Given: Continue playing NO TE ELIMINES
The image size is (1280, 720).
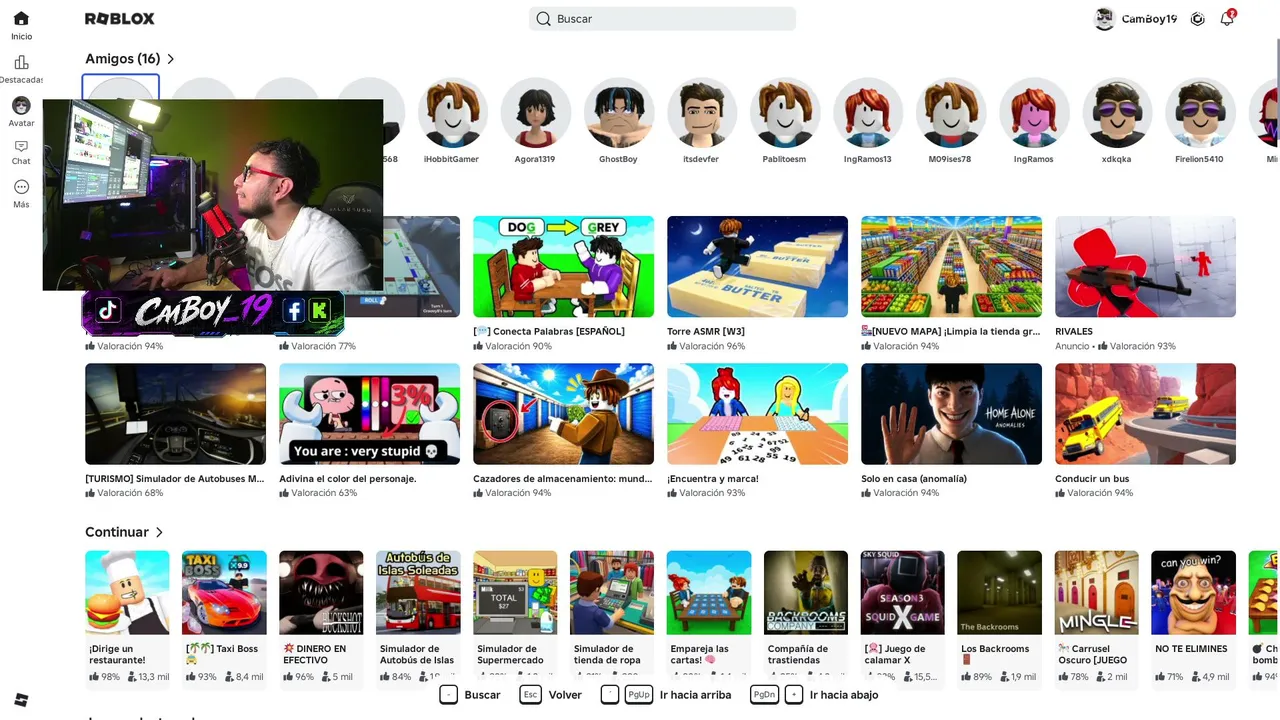Looking at the screenshot, I should (x=1194, y=592).
